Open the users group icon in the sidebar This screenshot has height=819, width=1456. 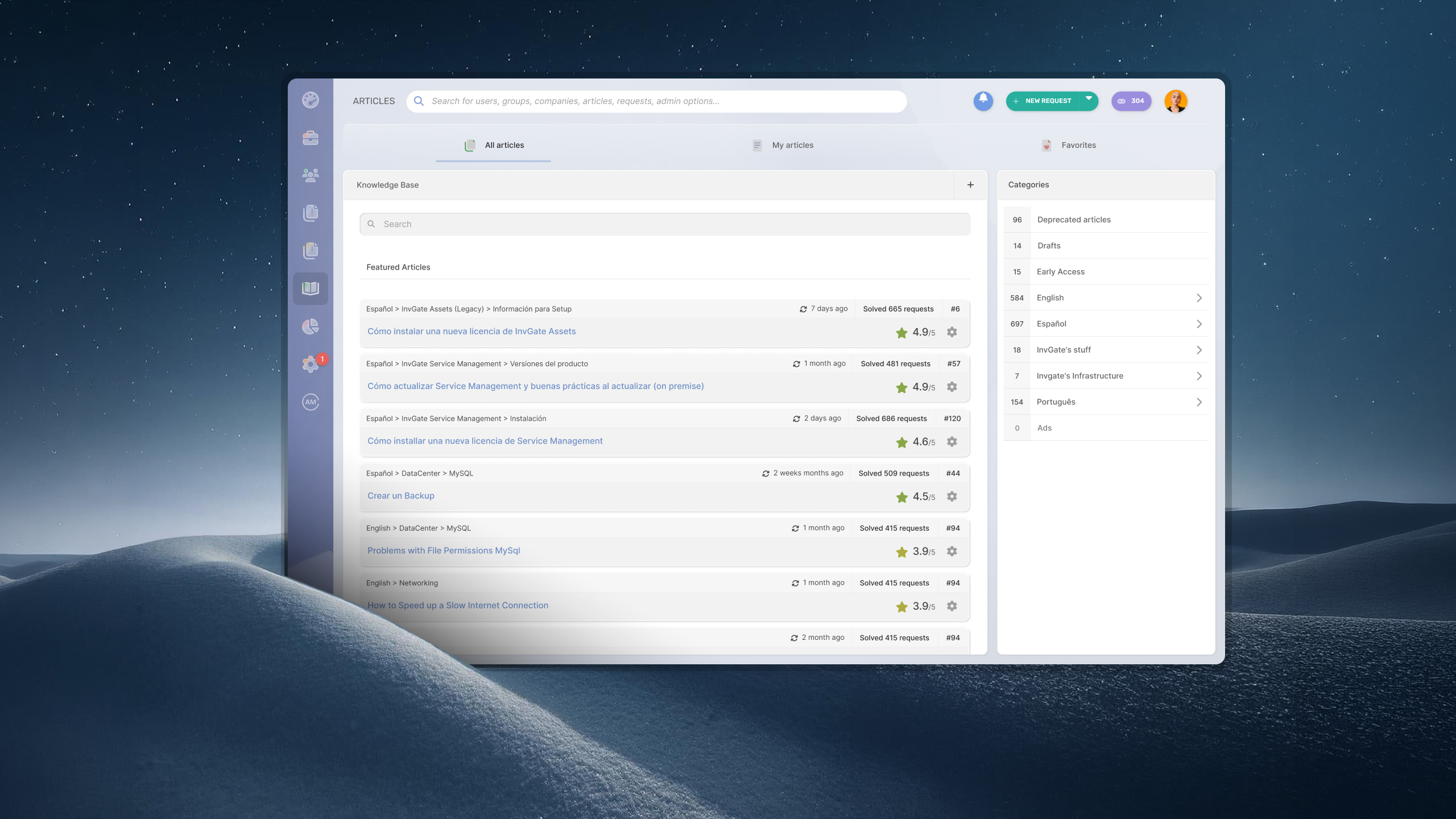tap(311, 175)
